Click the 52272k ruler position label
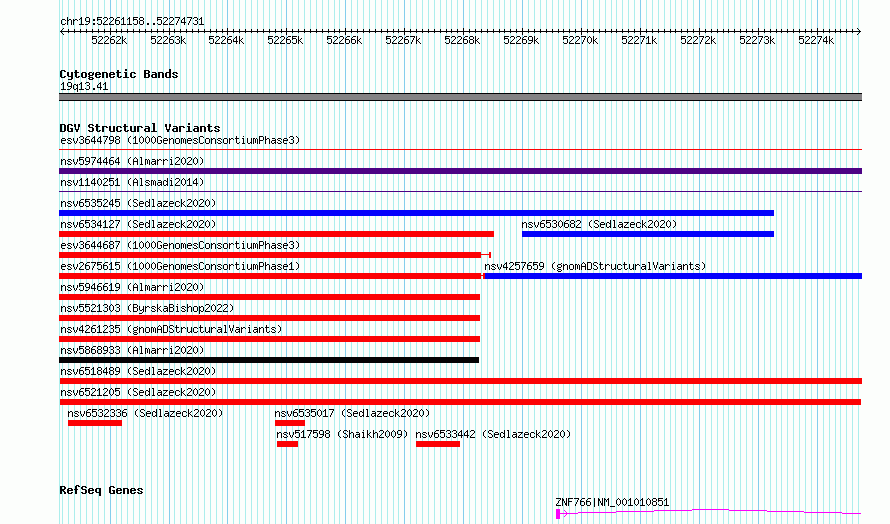Screen dimensions: 890x524 pyautogui.click(x=699, y=40)
